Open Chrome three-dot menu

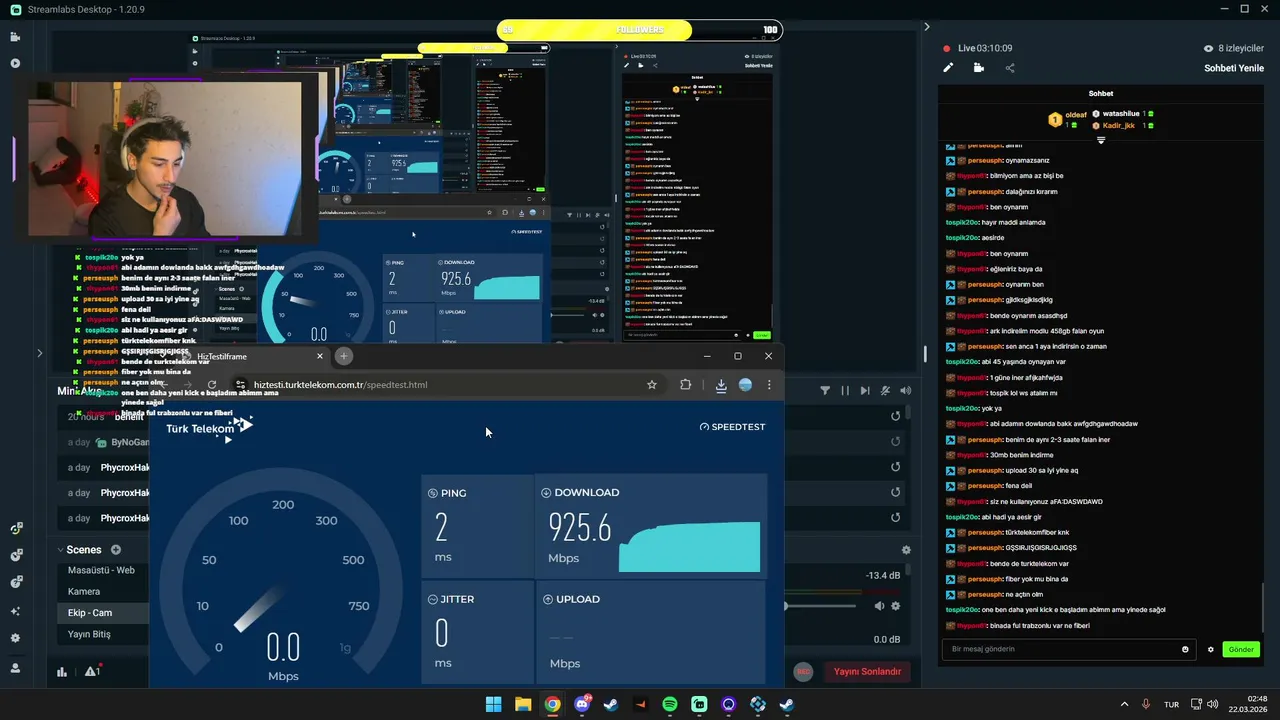[x=769, y=384]
